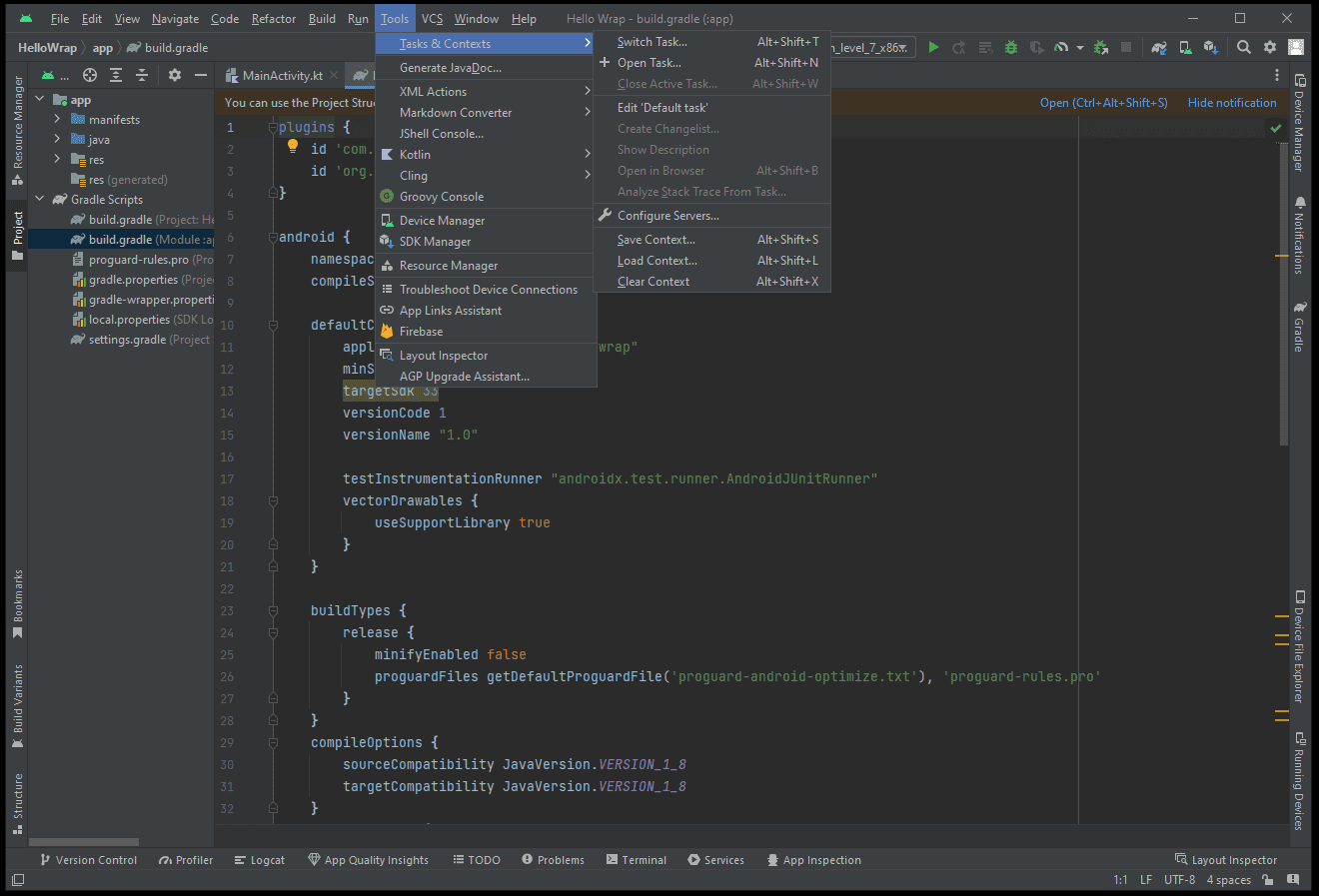This screenshot has width=1319, height=896.
Task: Toggle the Project tool window sidebar button
Action: (17, 235)
